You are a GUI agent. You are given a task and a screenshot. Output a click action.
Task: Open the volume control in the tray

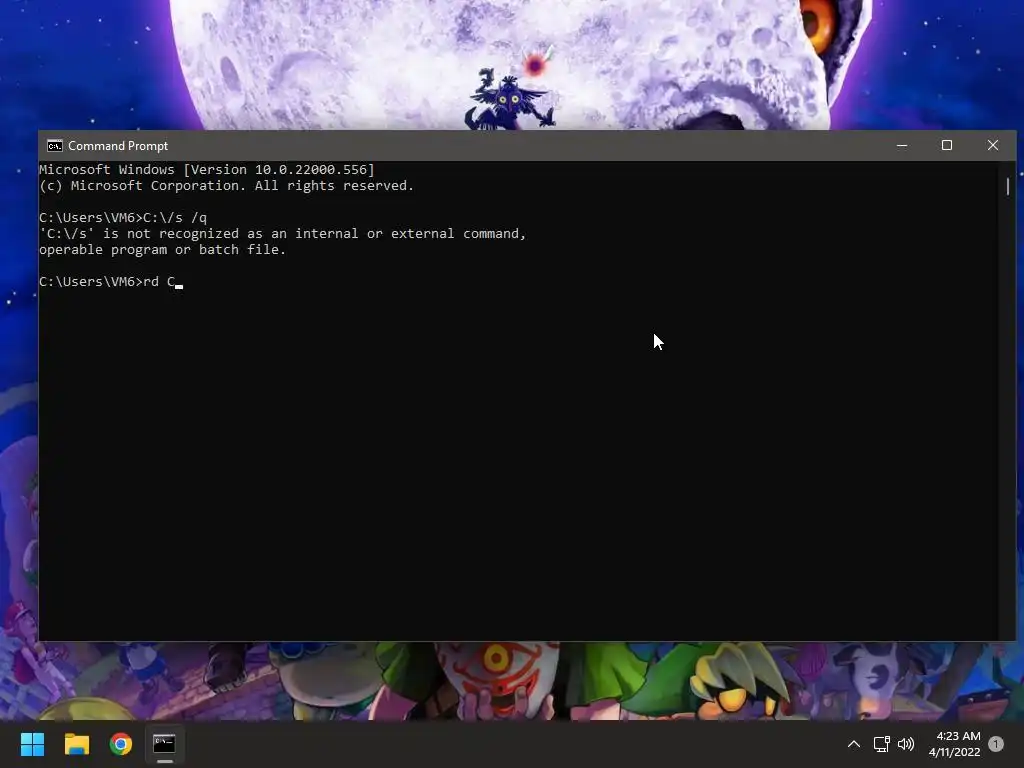point(906,744)
